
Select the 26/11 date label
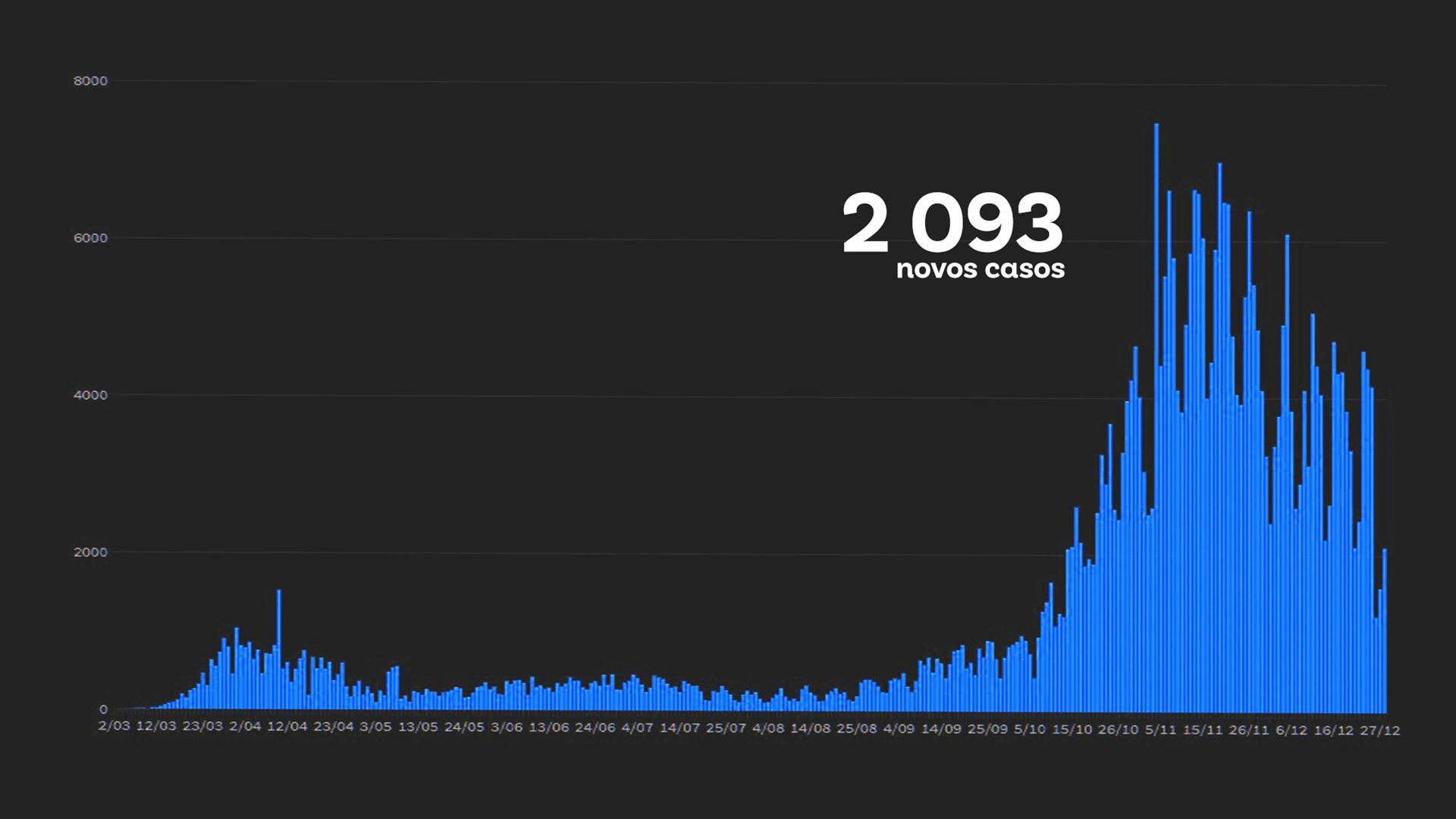coord(1249,730)
